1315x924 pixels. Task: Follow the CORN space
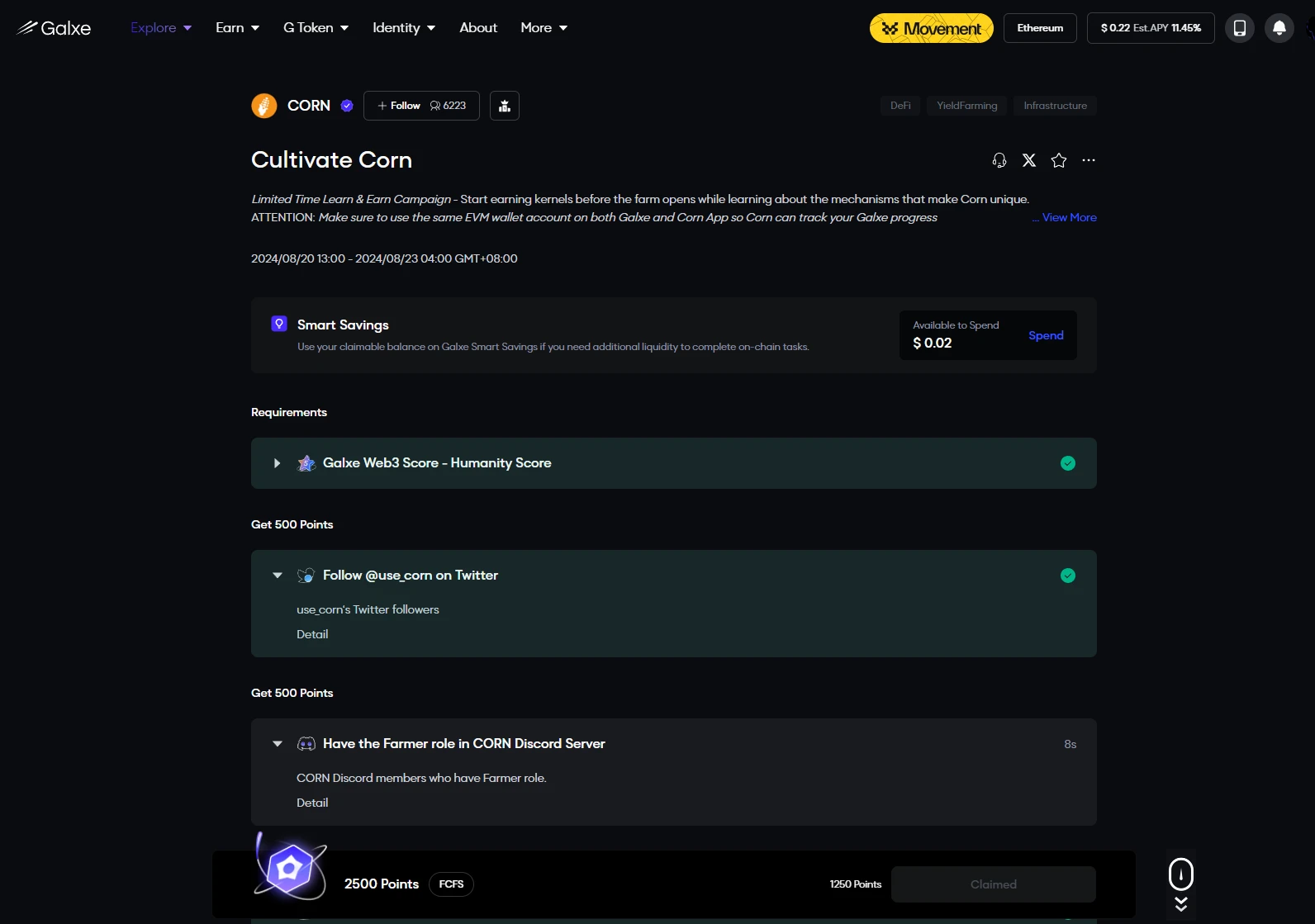pyautogui.click(x=399, y=106)
